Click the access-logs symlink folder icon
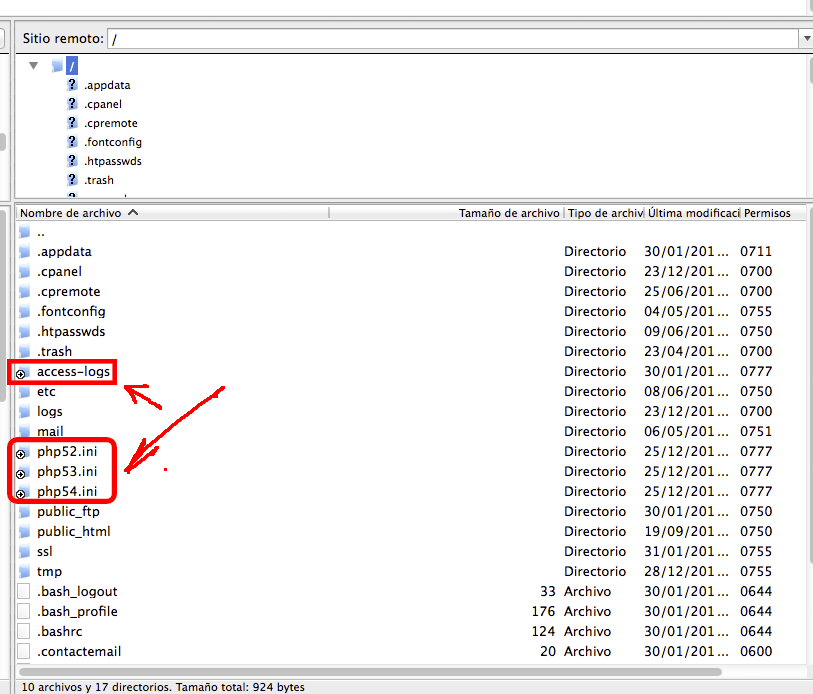 tap(23, 372)
